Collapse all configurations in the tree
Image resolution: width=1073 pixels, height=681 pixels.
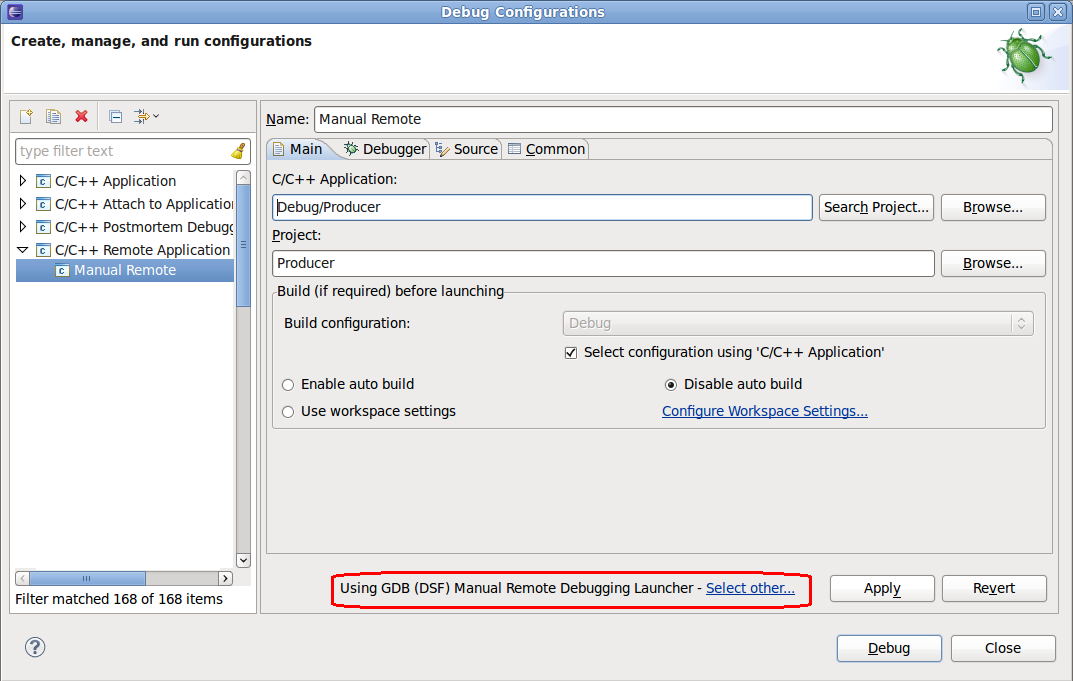116,116
